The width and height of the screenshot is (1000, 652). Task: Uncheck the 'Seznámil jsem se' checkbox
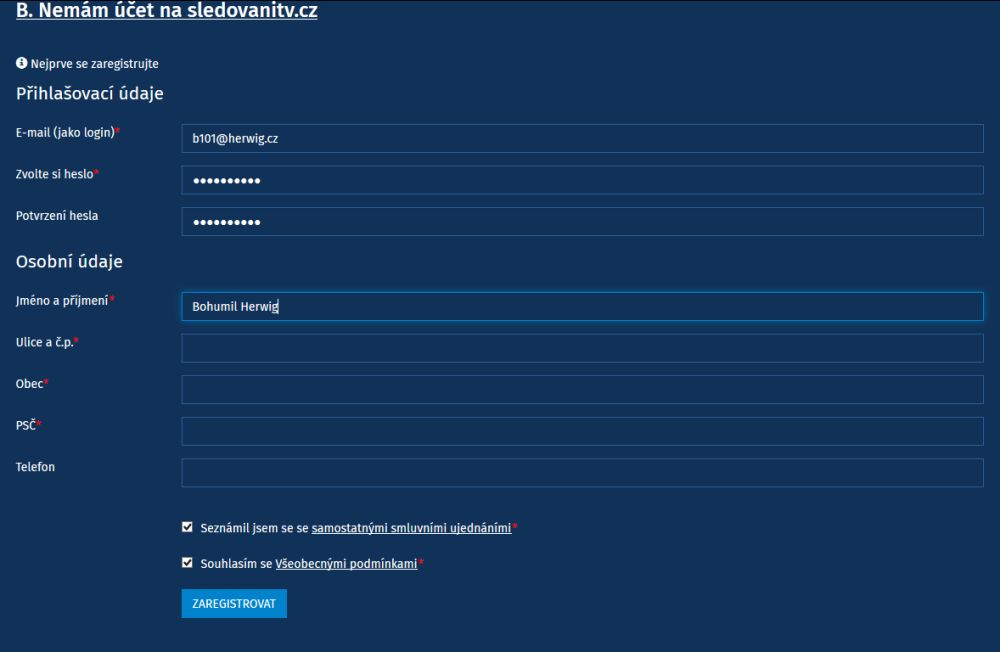[x=187, y=527]
